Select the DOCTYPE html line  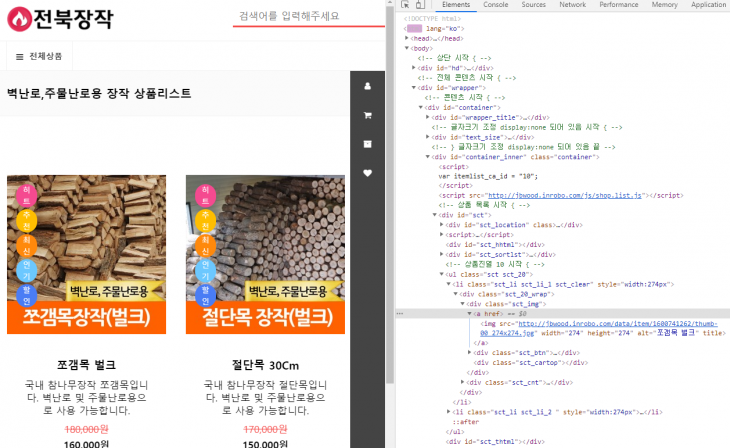433,19
